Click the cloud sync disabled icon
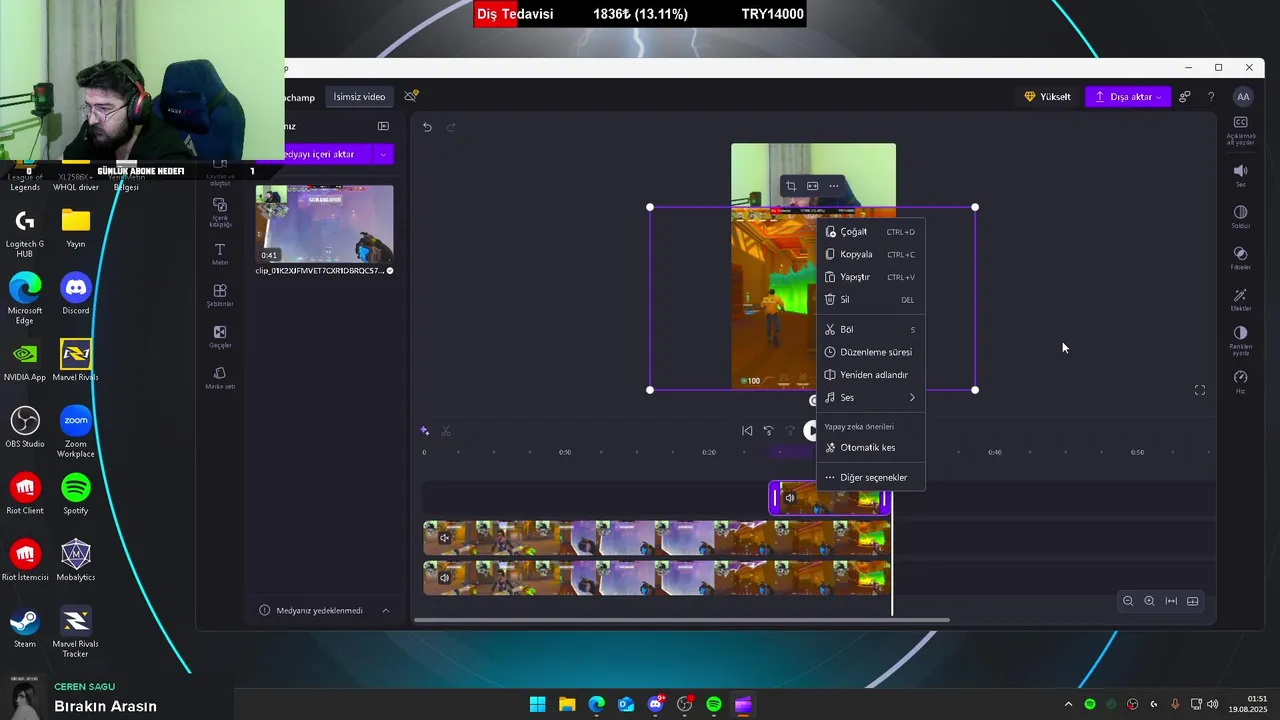The width and height of the screenshot is (1280, 720). coord(411,96)
